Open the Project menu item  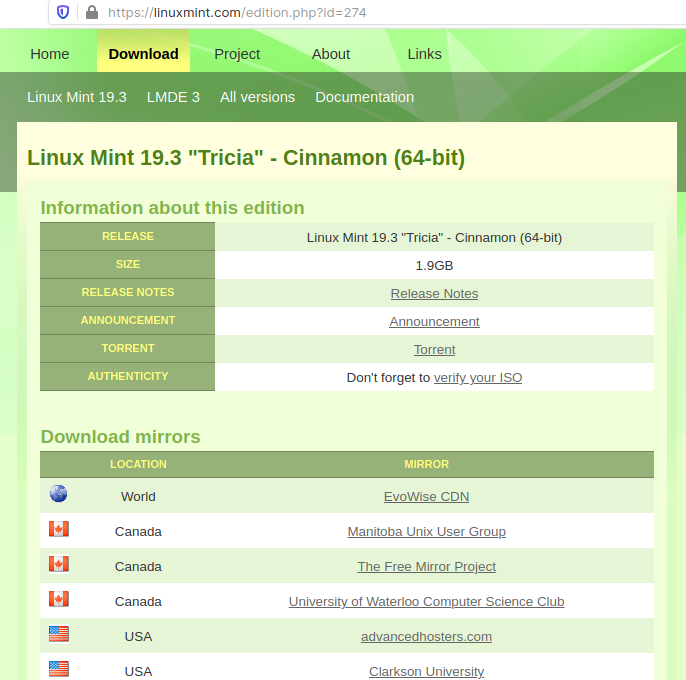click(237, 54)
